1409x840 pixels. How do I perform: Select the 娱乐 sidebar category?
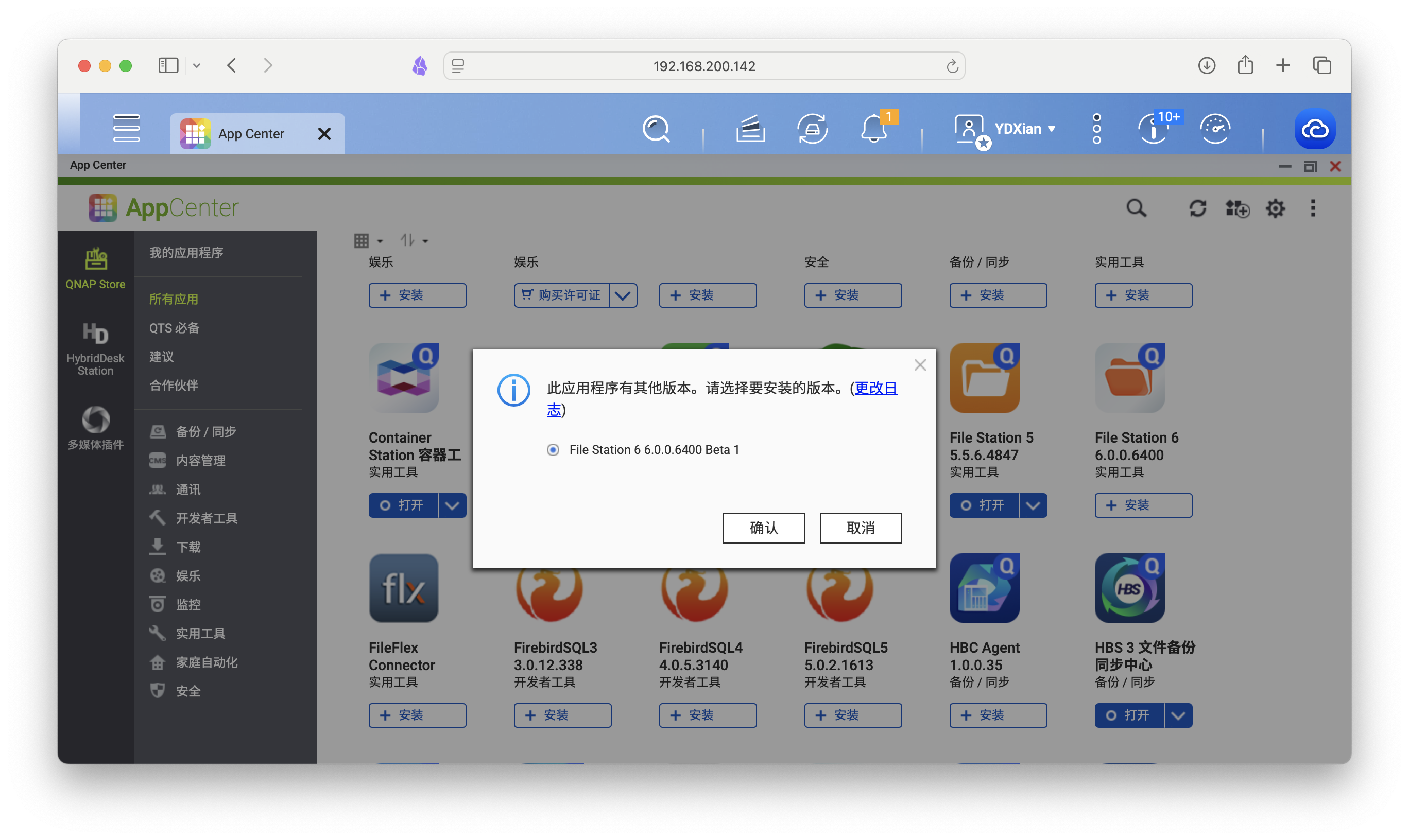[175, 576]
